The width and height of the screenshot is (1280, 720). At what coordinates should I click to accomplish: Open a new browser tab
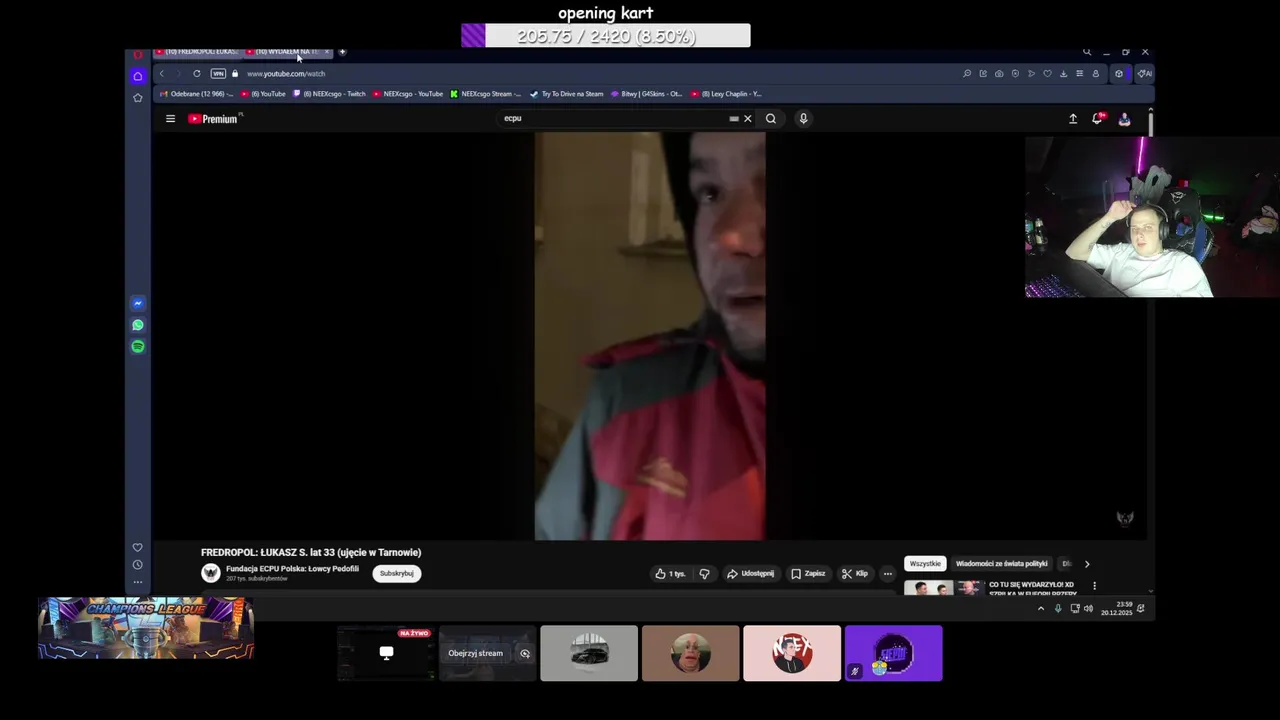(342, 51)
